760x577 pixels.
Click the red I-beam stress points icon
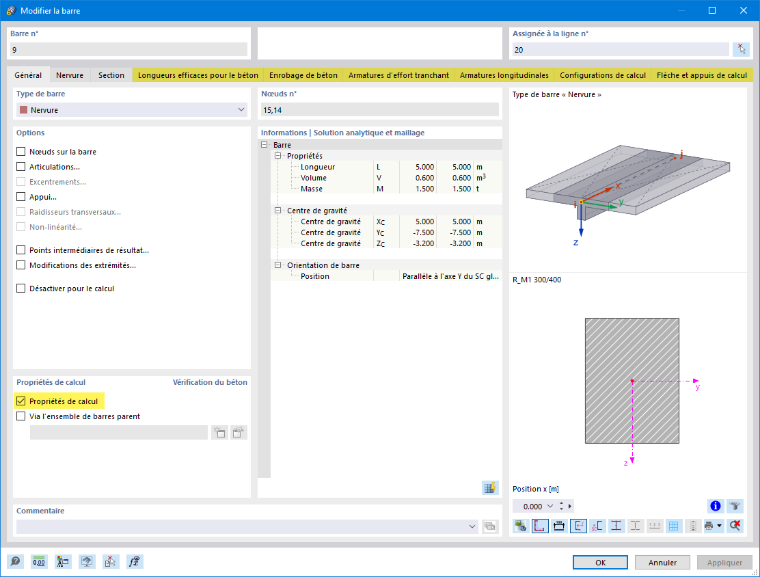pos(616,526)
